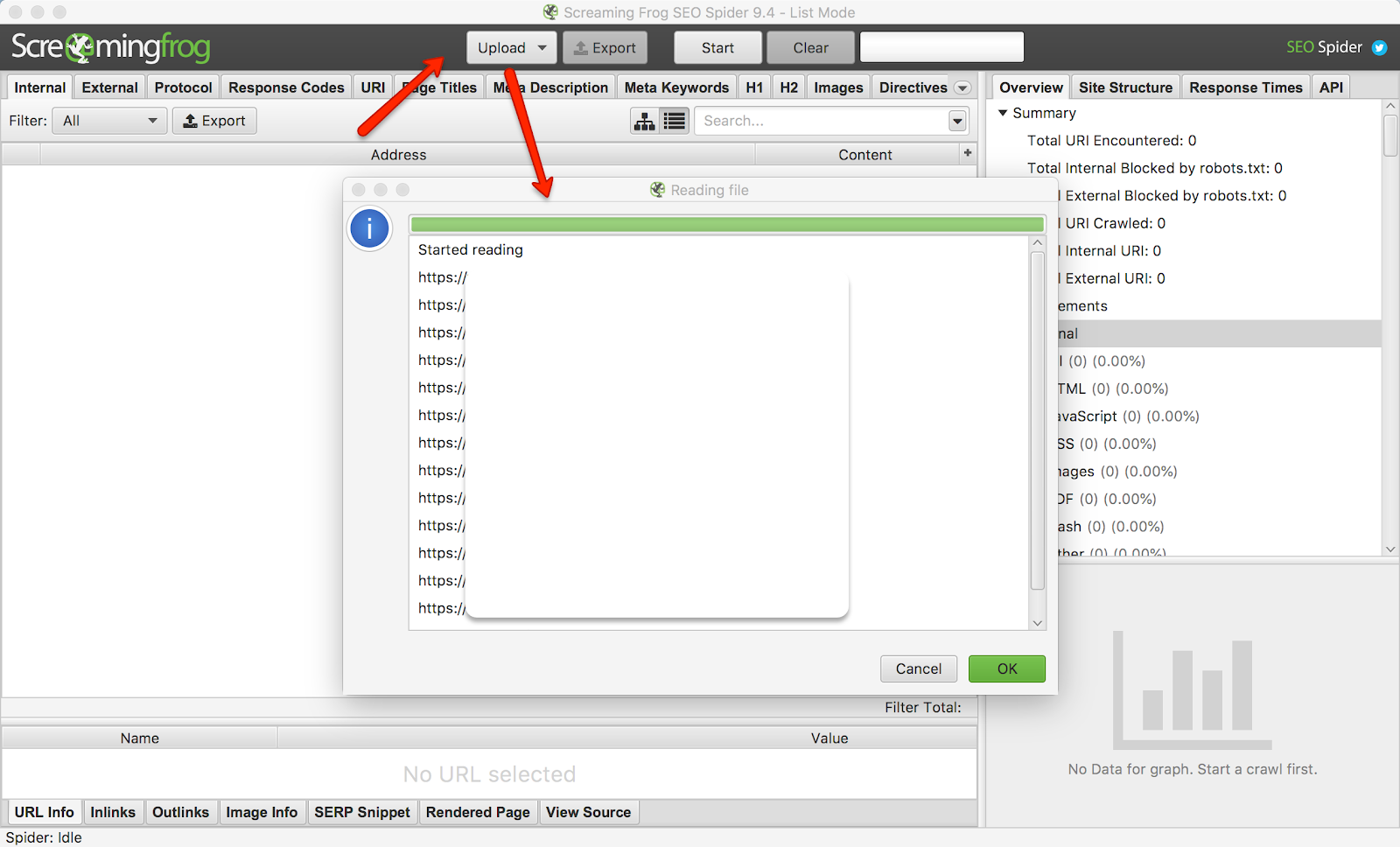Select the External tab

click(x=109, y=87)
